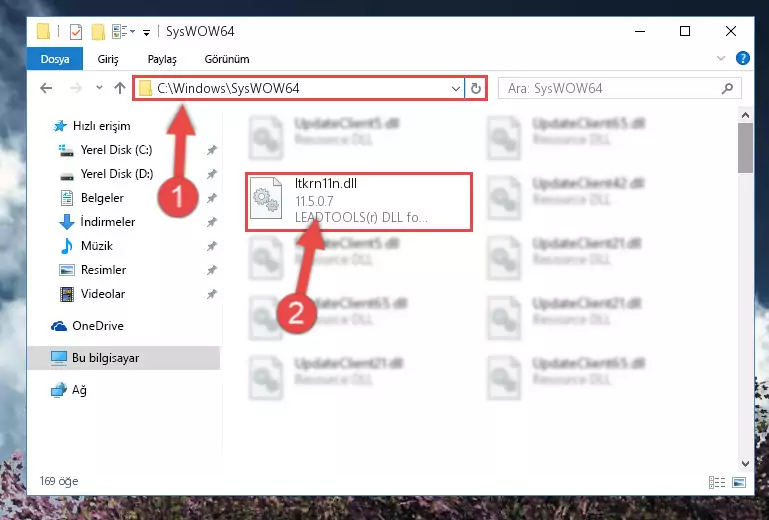Click pin icon next to Videolar
Image resolution: width=769 pixels, height=520 pixels.
(211, 294)
